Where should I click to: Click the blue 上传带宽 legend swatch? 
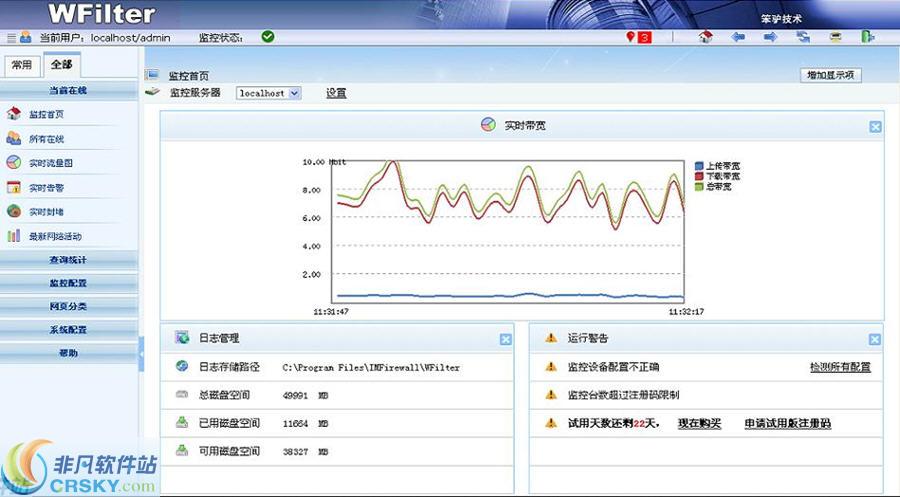(x=699, y=166)
